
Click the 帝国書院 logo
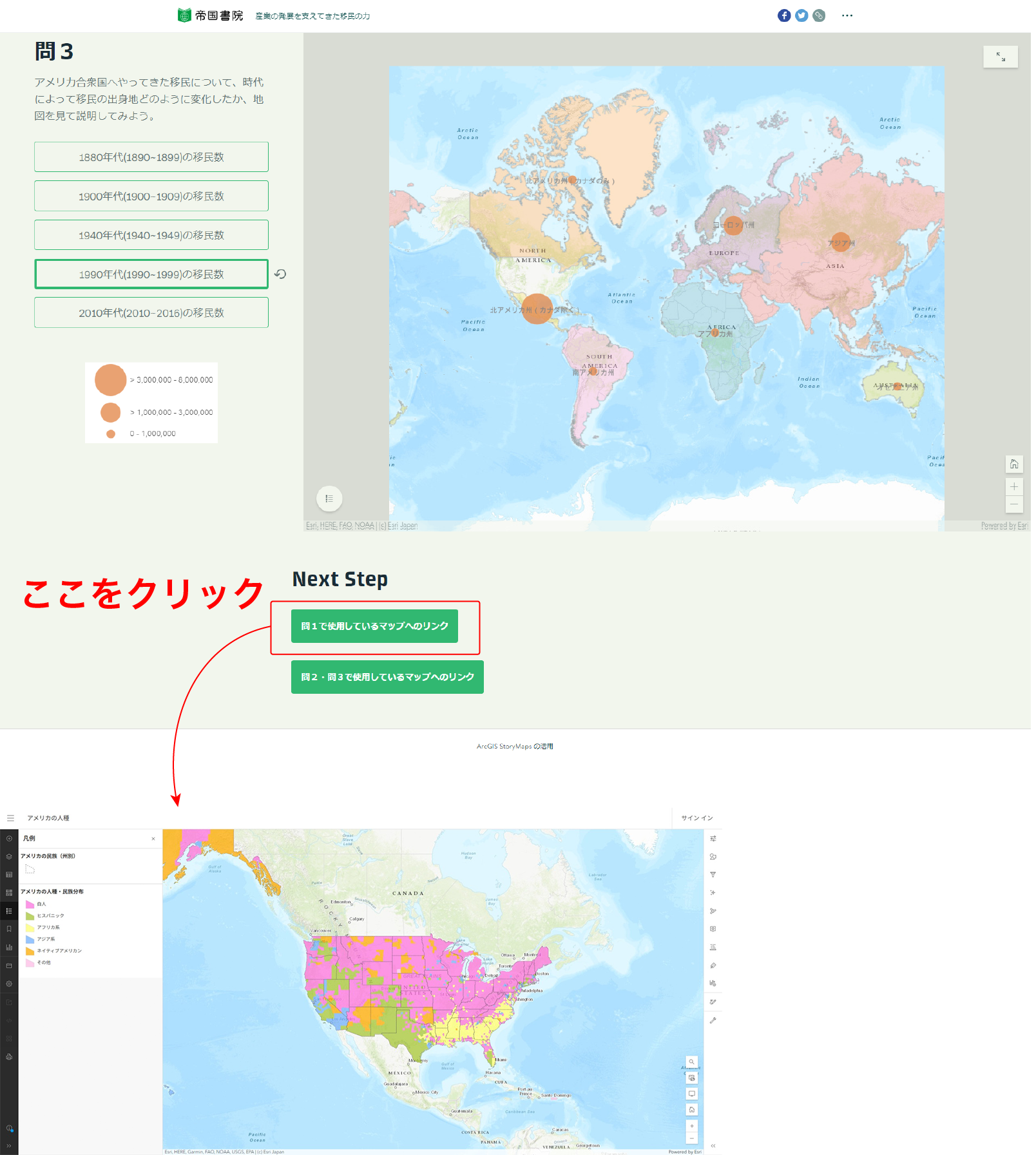[211, 15]
